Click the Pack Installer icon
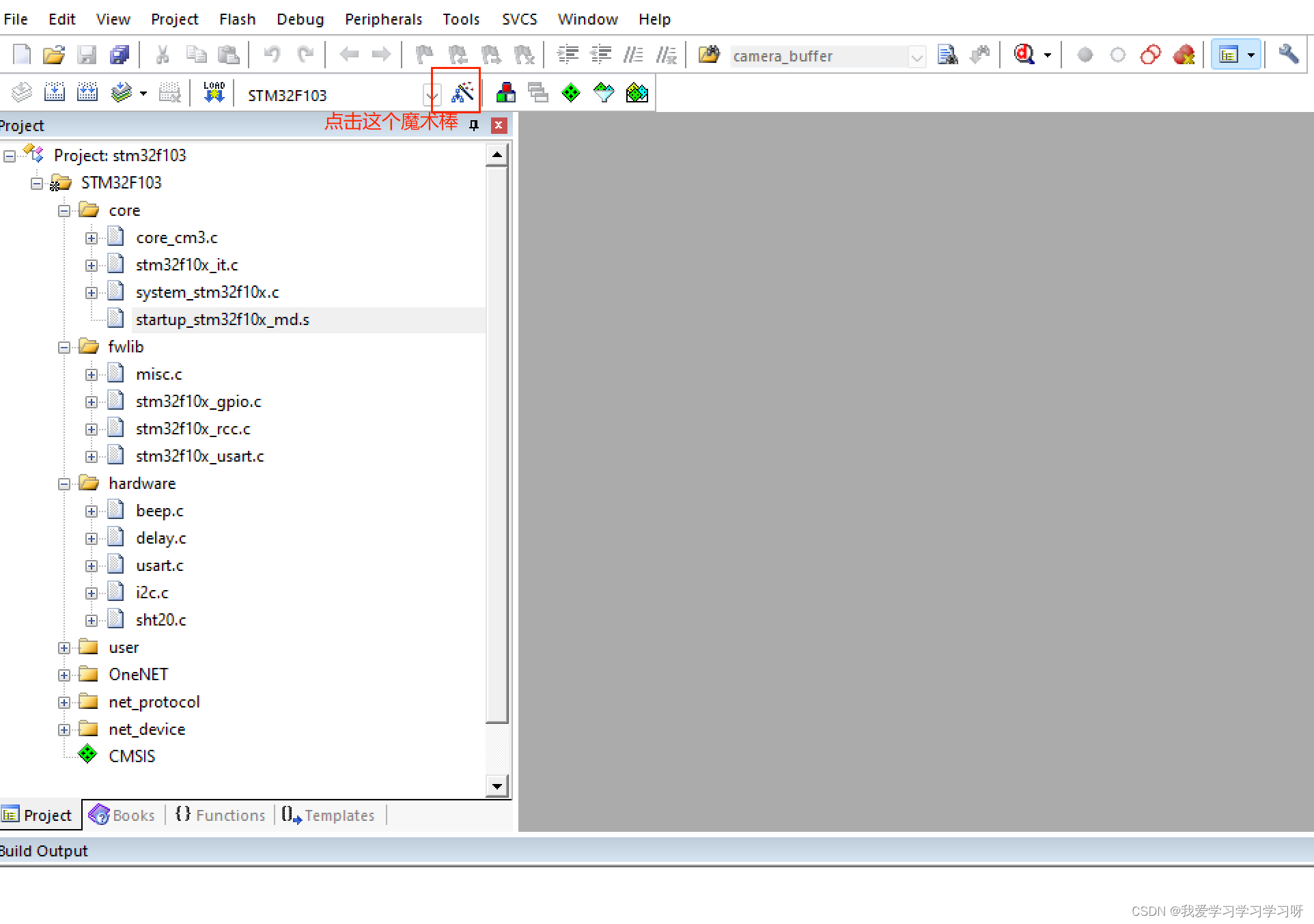Screen dimensions: 1314x924 [x=637, y=92]
